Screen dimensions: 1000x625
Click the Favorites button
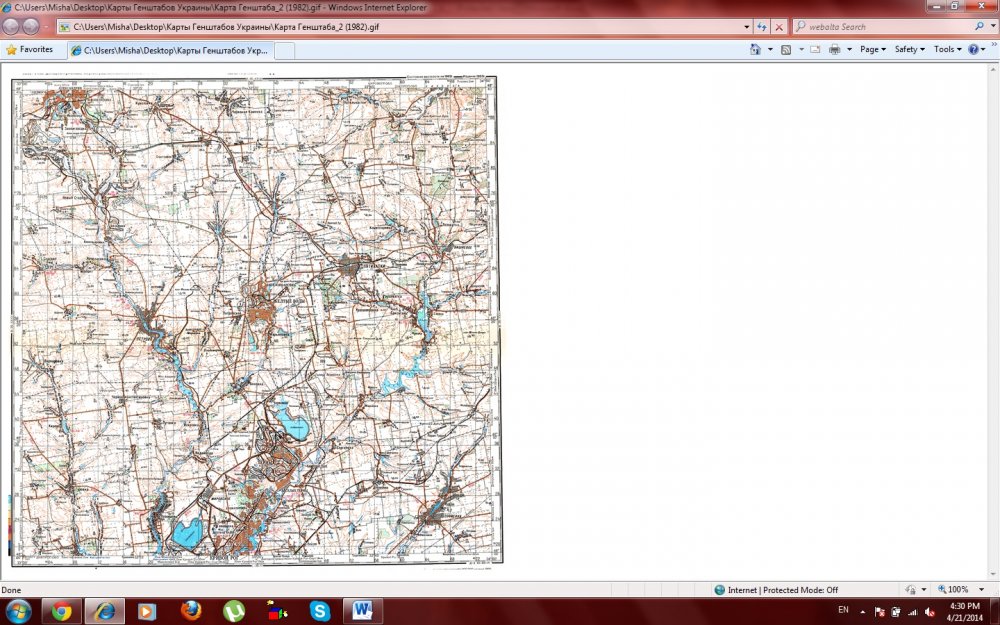[30, 49]
